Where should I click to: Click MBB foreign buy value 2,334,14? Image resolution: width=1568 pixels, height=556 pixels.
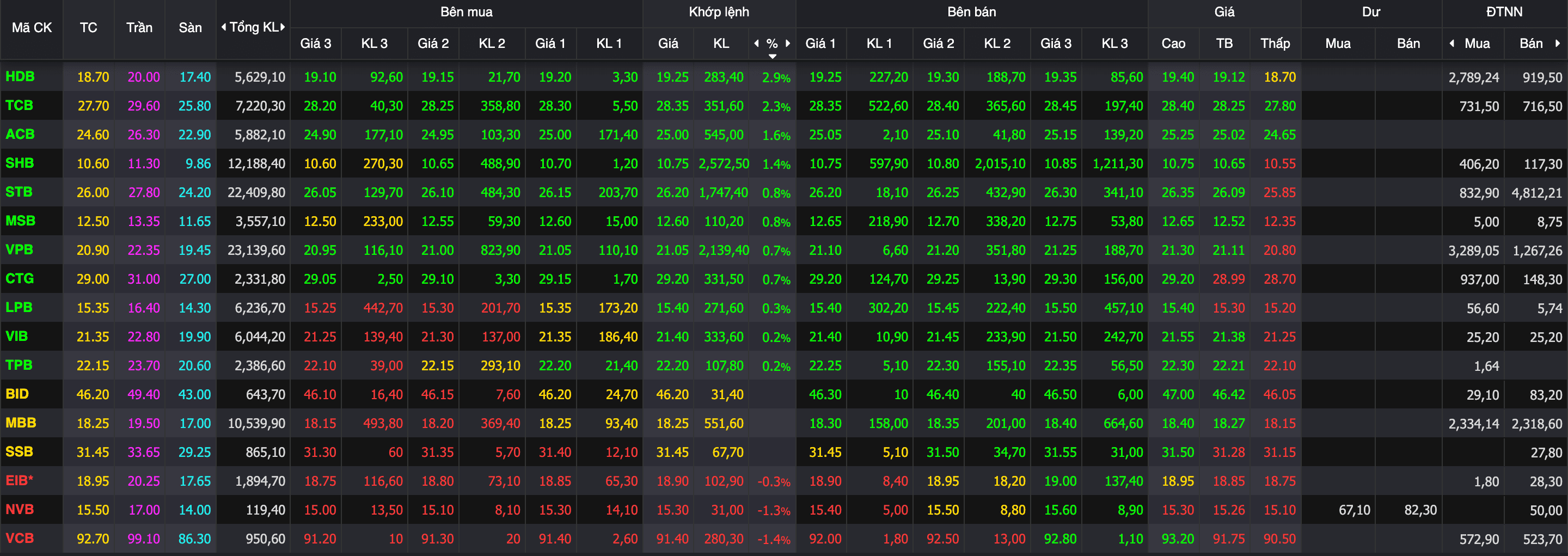tap(1473, 424)
